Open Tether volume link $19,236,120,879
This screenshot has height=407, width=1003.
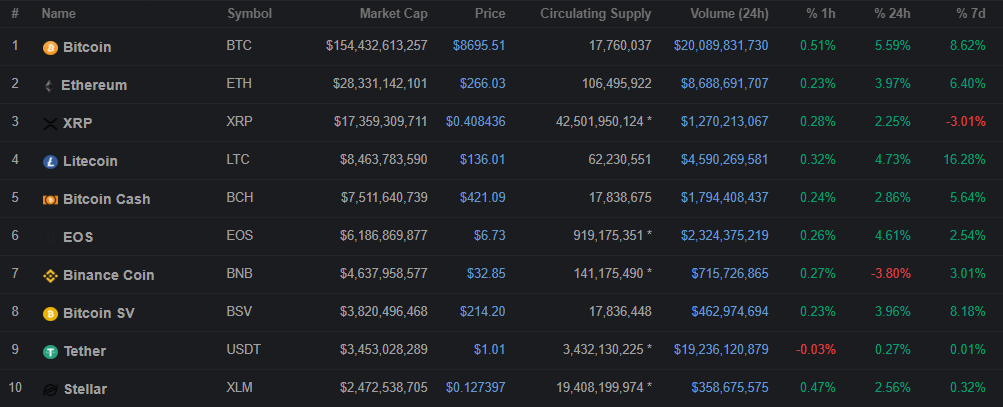click(720, 351)
